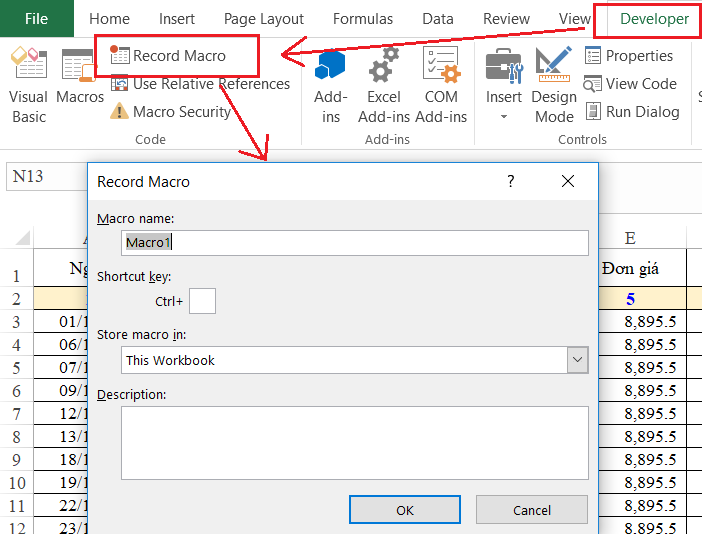Select row 11 header
Viewport: 702px width, 534px height.
click(x=17, y=505)
